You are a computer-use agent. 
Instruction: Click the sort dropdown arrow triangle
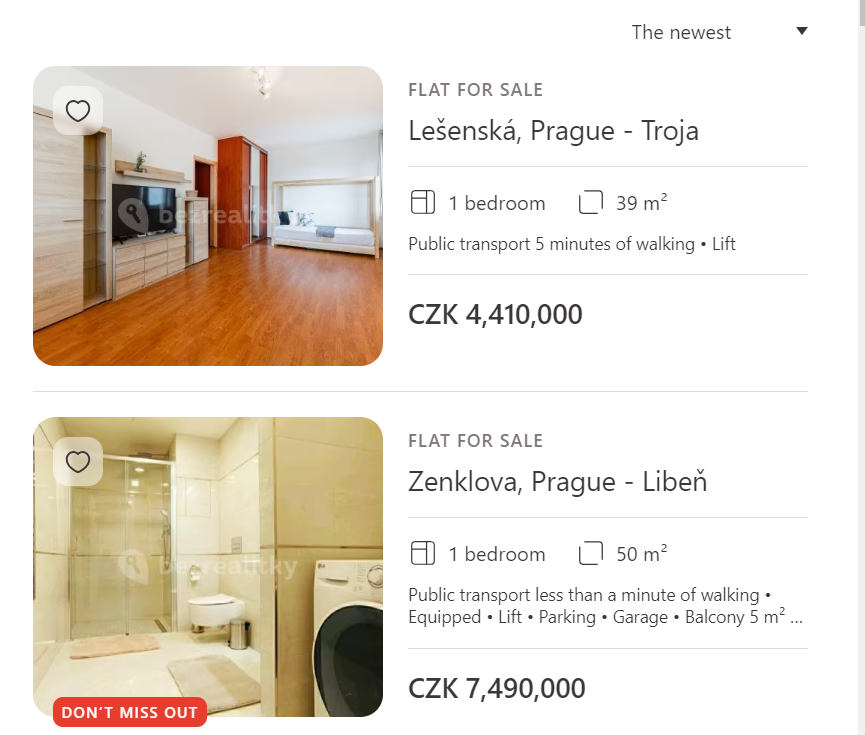pyautogui.click(x=802, y=31)
